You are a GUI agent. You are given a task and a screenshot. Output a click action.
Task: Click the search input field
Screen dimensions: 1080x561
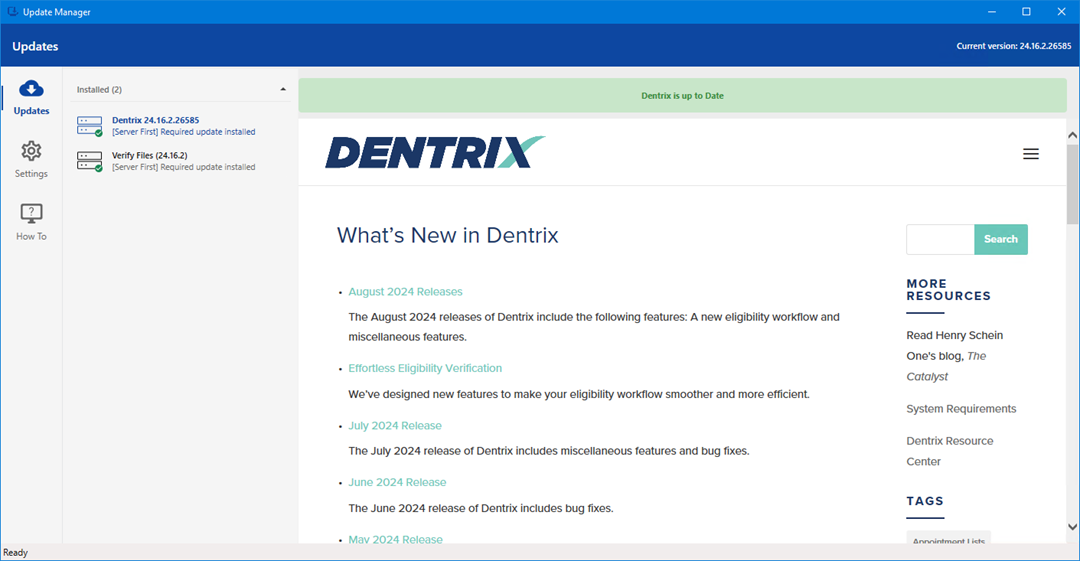940,239
